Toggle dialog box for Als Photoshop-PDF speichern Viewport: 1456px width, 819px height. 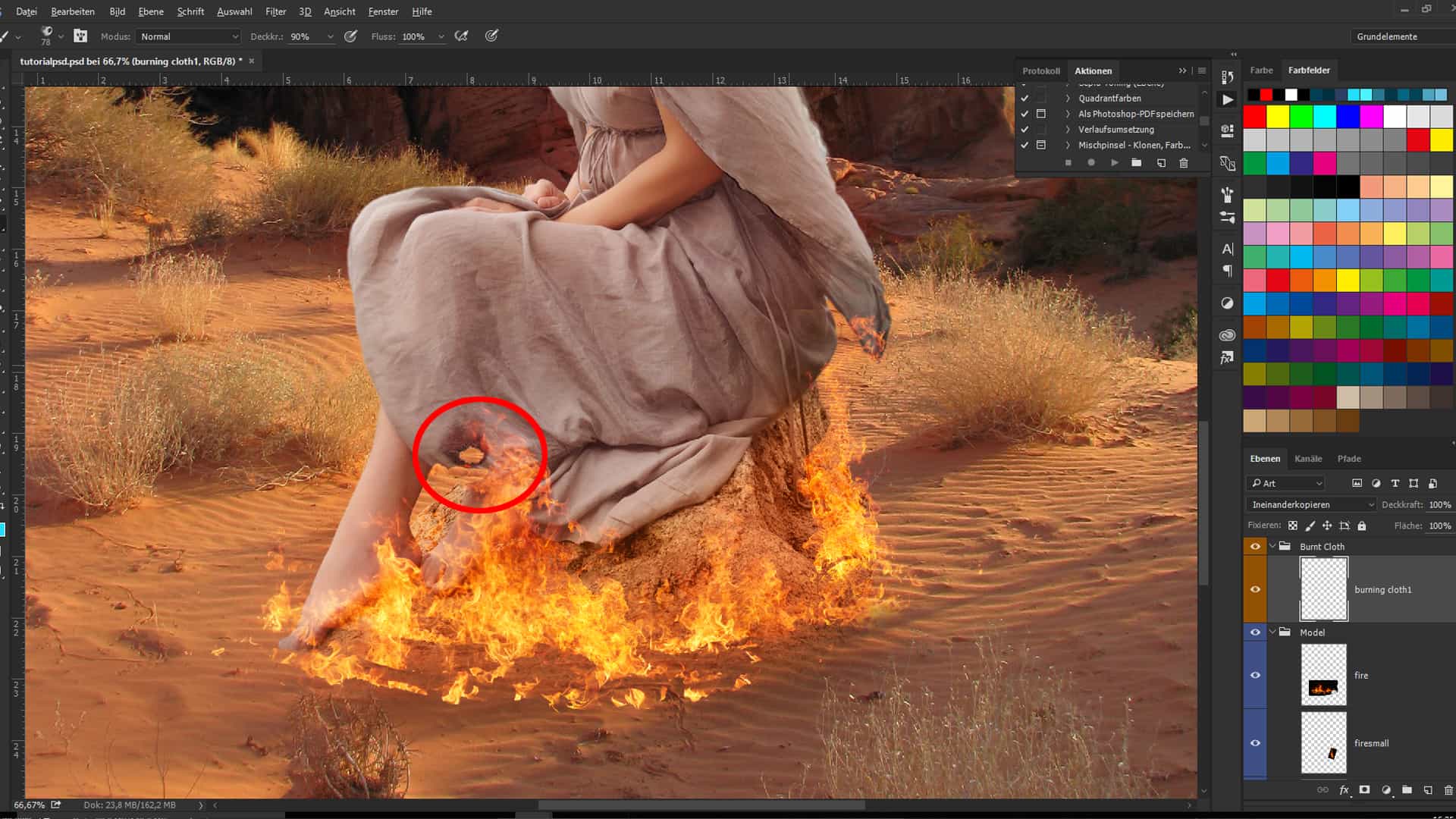pyautogui.click(x=1041, y=114)
